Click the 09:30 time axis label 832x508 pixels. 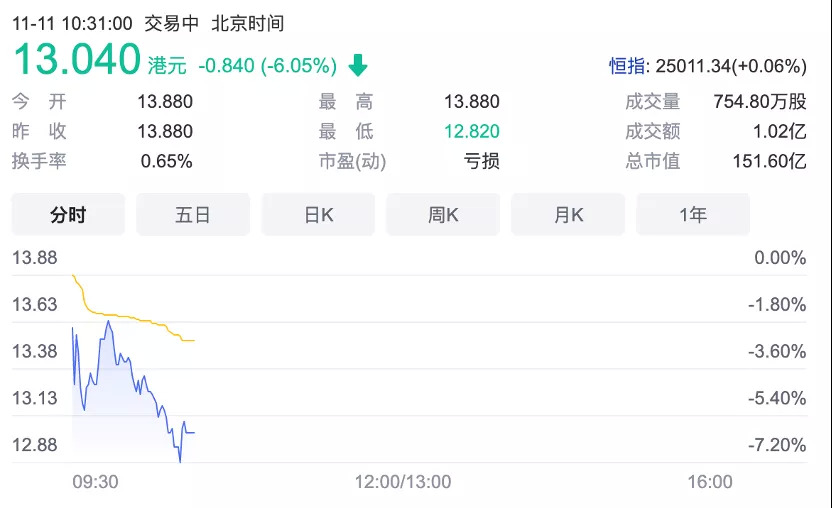point(95,482)
